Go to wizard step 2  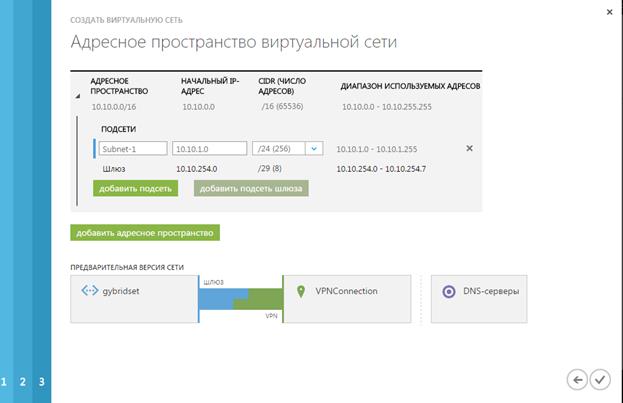point(23,382)
